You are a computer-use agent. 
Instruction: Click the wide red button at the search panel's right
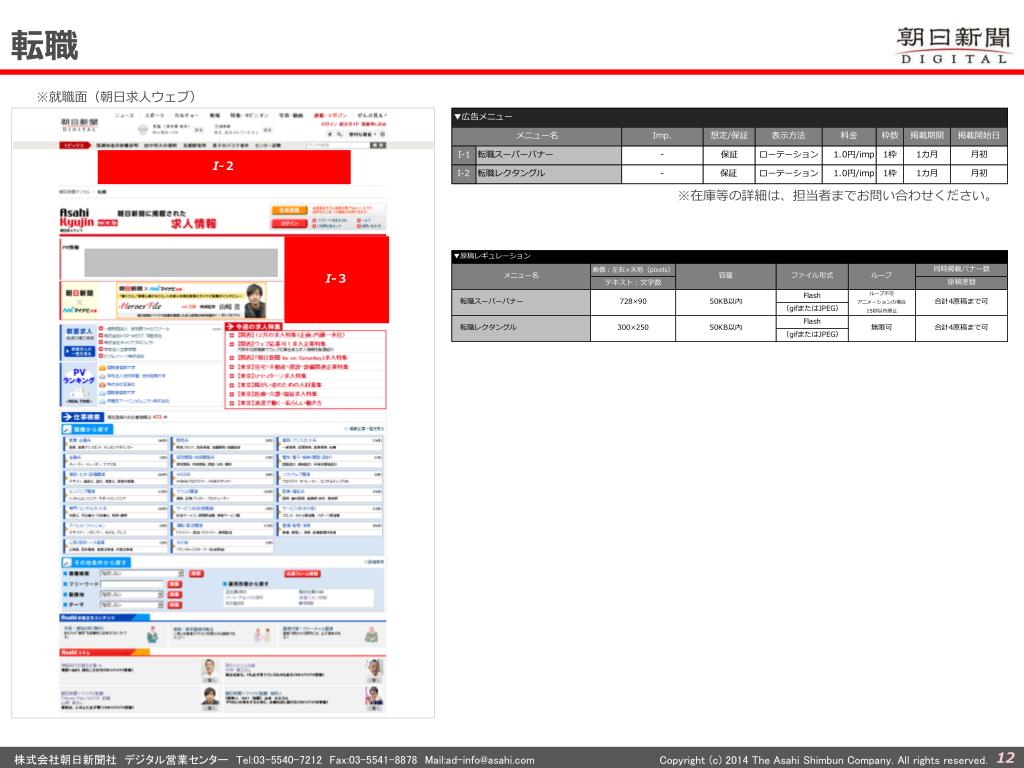302,573
